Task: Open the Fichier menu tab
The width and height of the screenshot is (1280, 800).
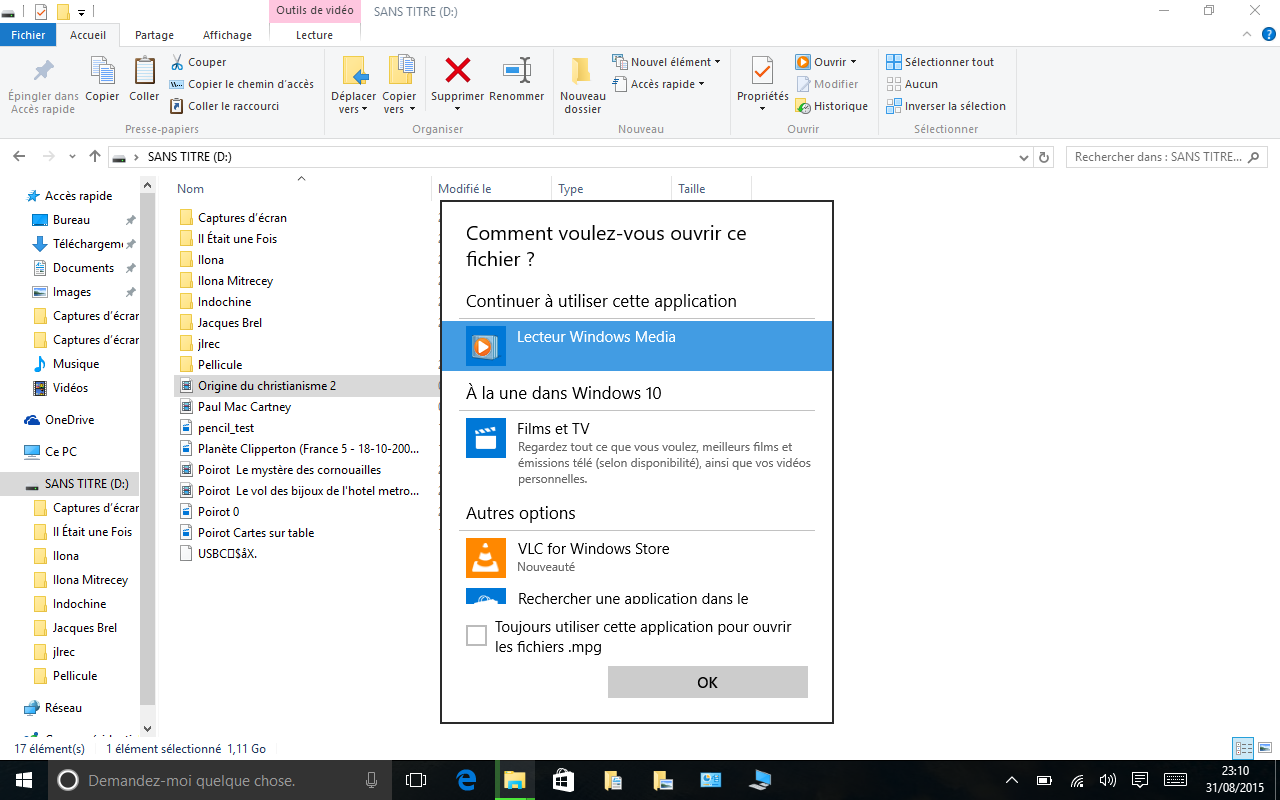Action: 29,35
